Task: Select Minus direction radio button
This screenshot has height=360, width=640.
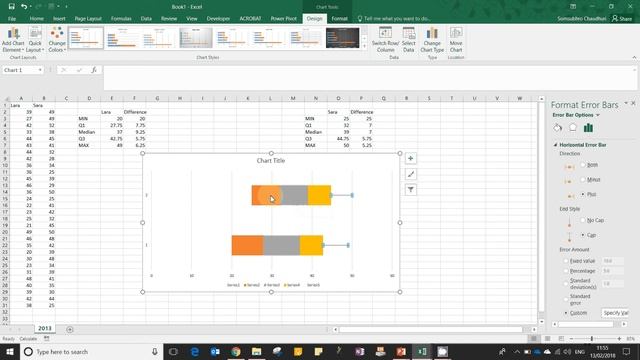Action: (x=583, y=180)
